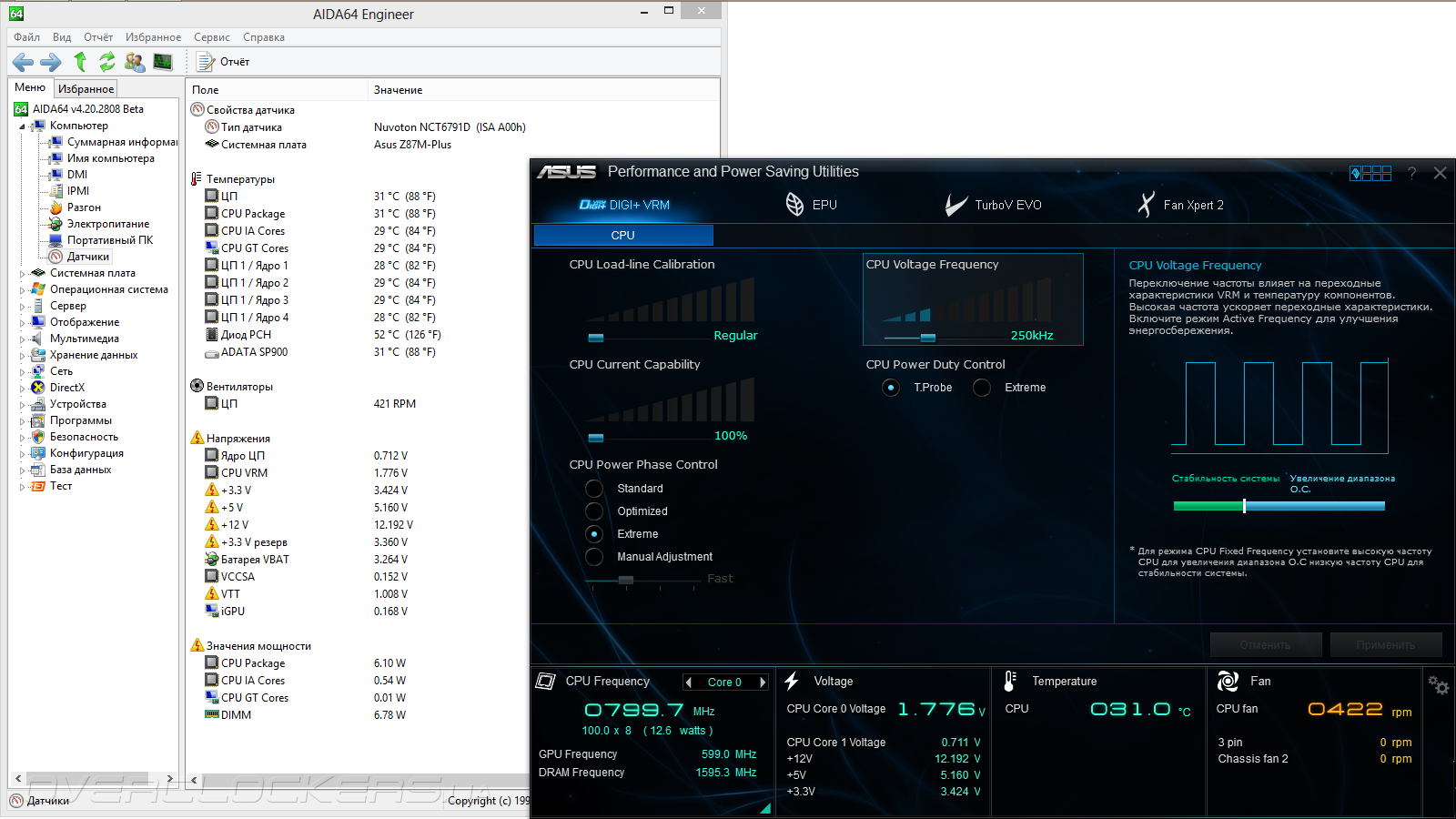
Task: Click the green Up arrow in AIDA64 toolbar
Action: [80, 62]
